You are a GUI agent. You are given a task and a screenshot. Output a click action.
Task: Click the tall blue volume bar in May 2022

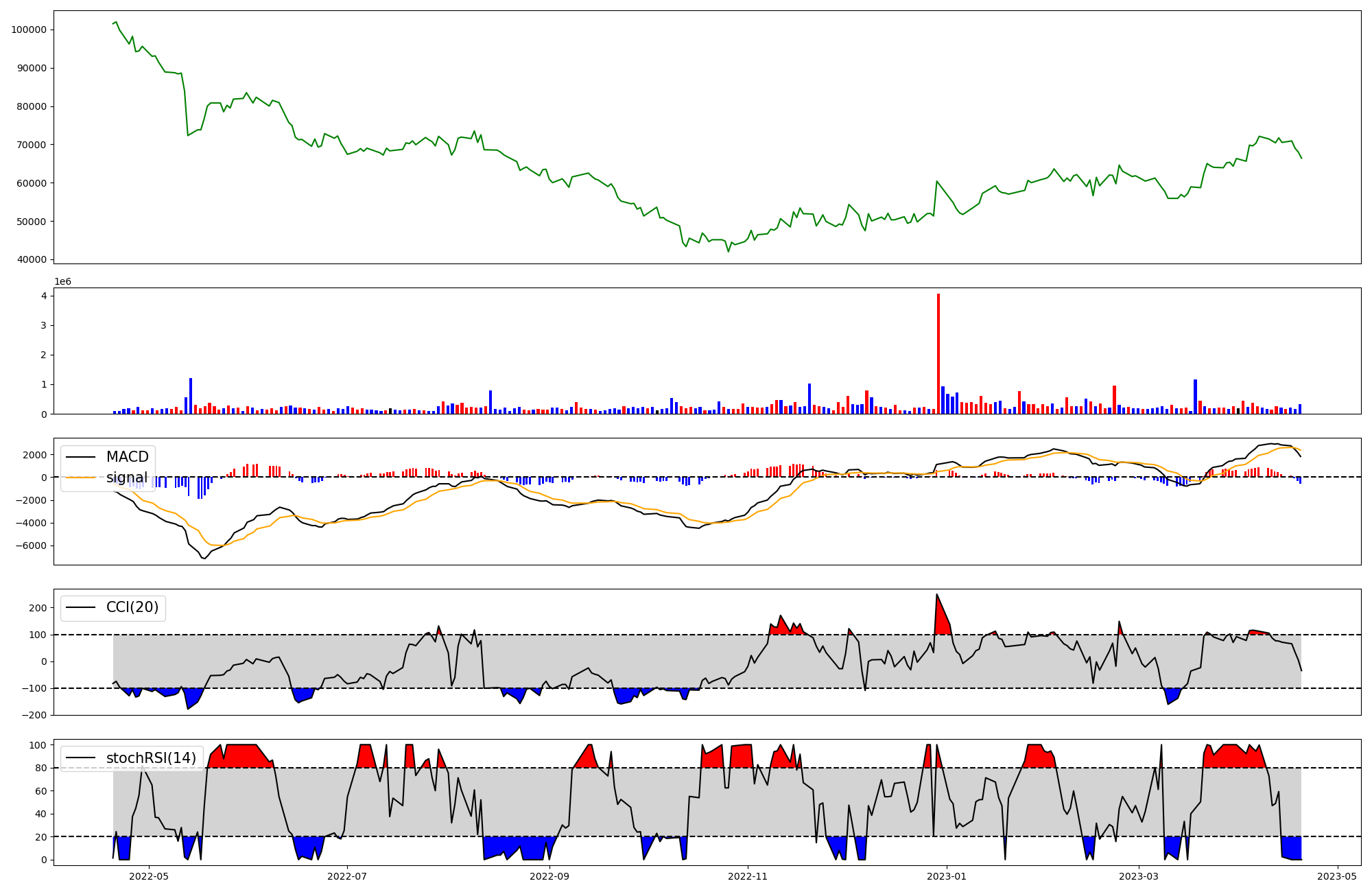[191, 396]
